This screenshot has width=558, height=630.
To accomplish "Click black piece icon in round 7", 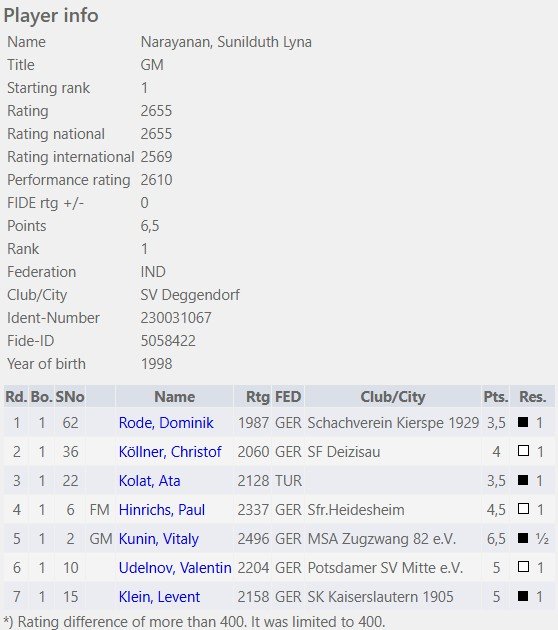I will click(x=523, y=595).
